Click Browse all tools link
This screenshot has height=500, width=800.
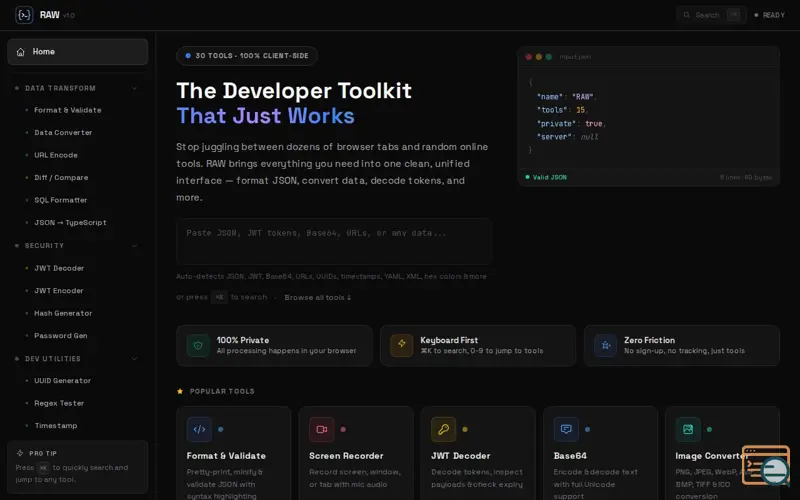(318, 297)
